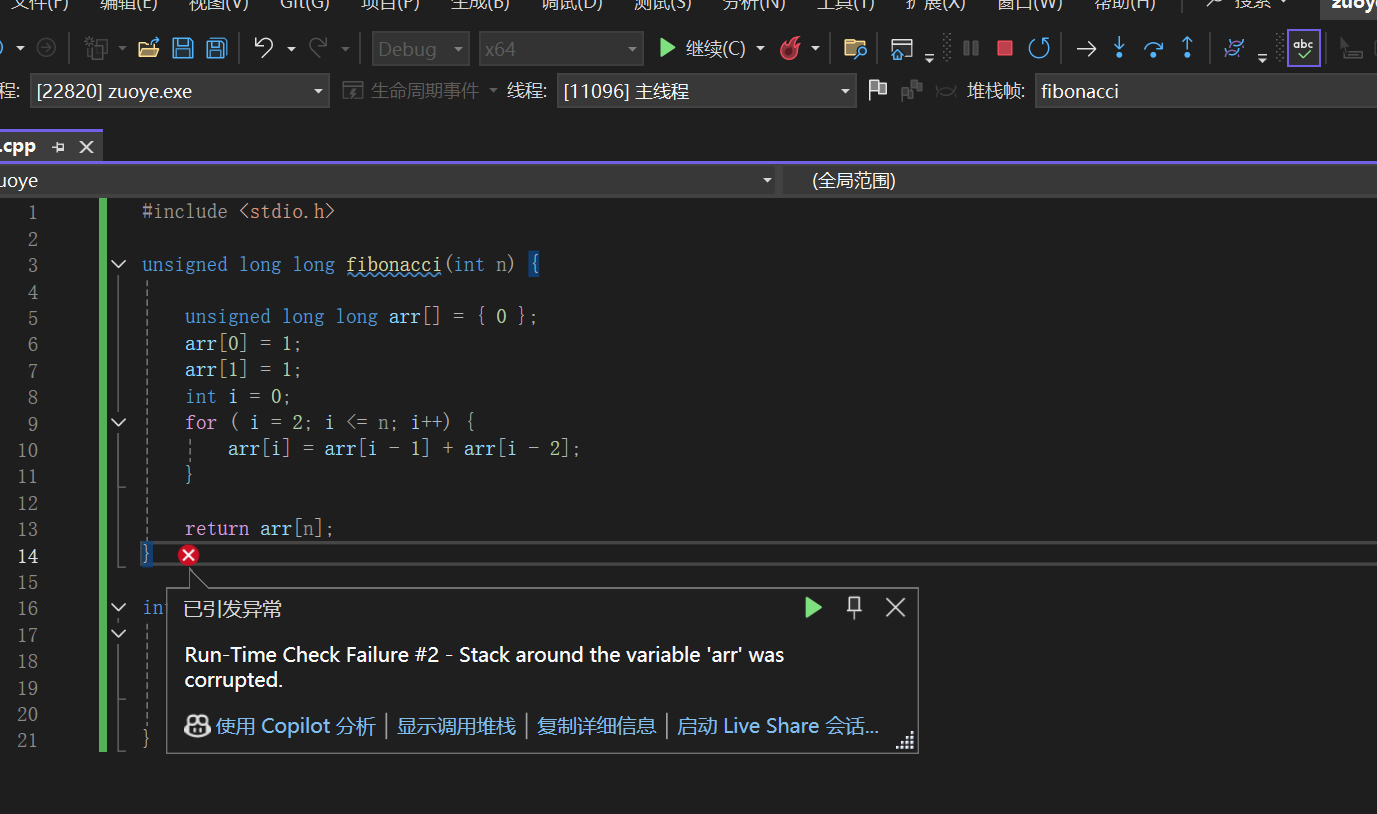
Task: Click the Run-Time Check Failure message text
Action: click(484, 667)
